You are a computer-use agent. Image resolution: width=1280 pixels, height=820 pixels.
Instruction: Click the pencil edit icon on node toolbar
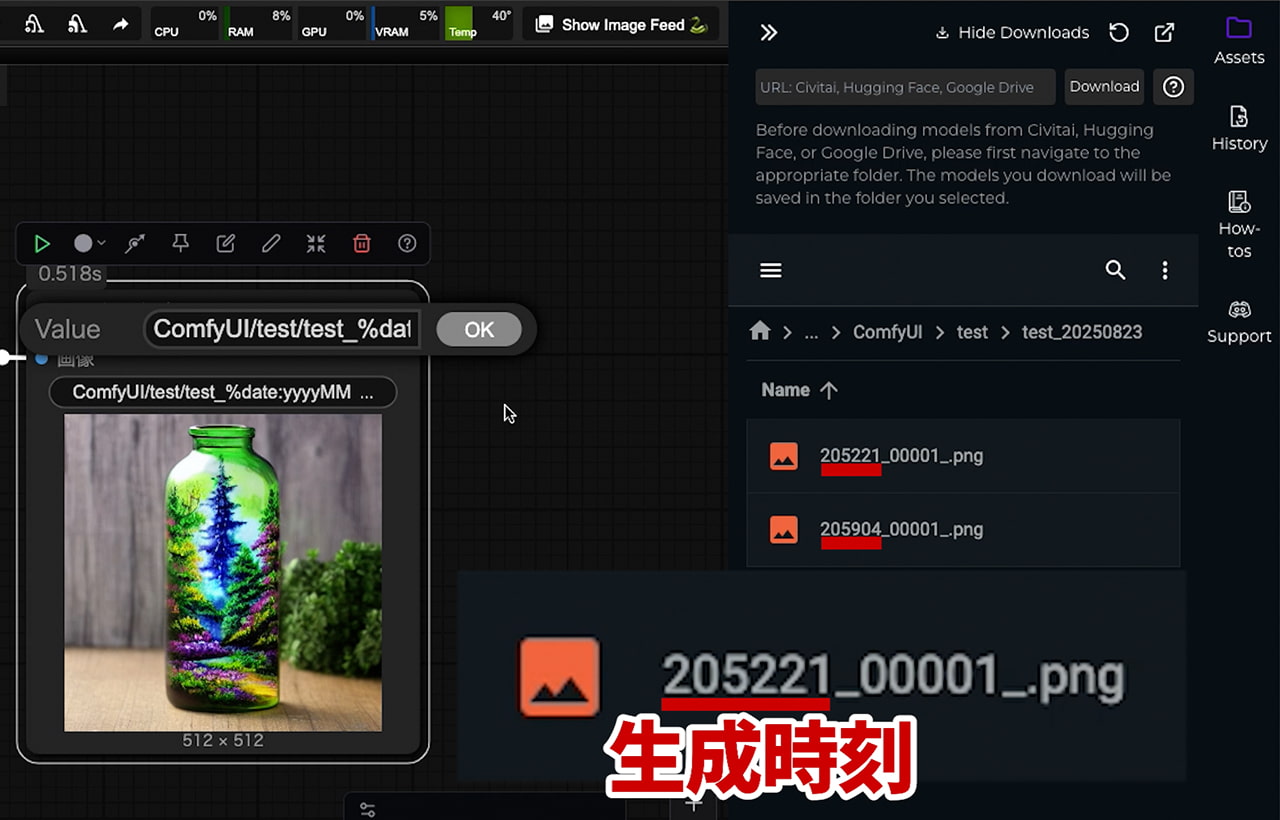click(271, 244)
